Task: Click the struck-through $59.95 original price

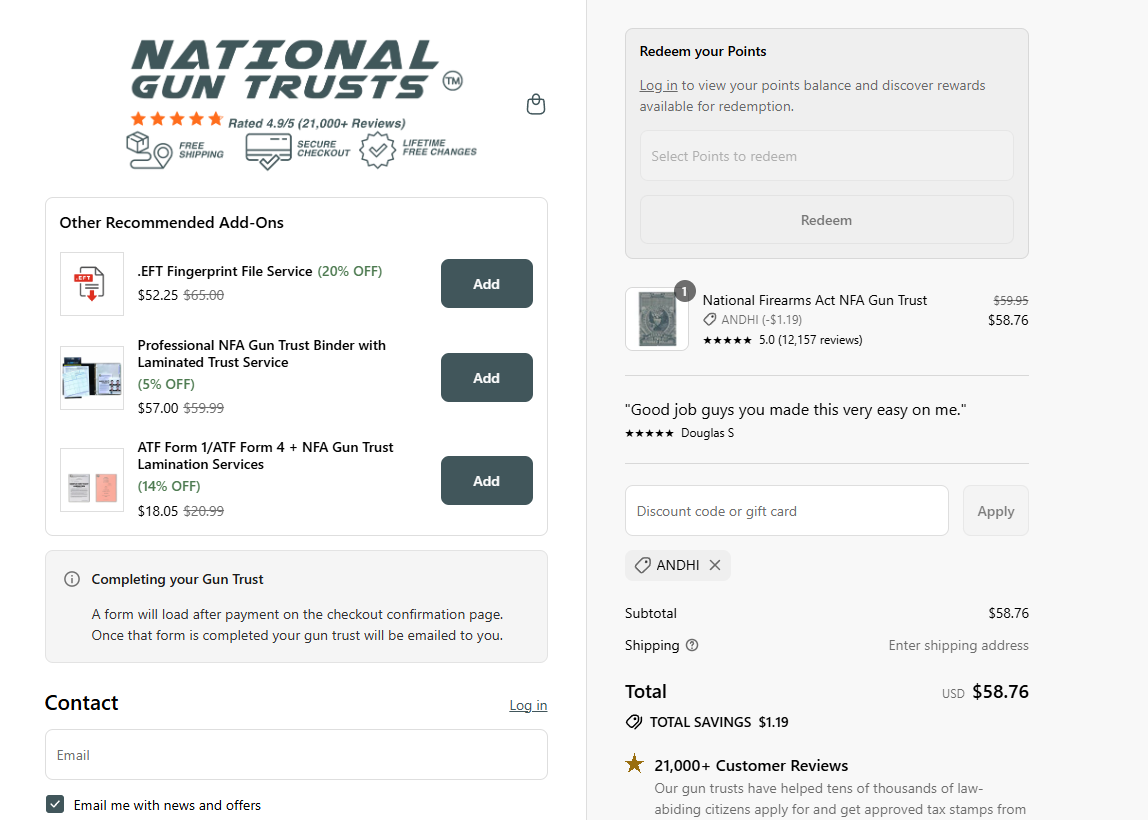Action: point(1010,300)
